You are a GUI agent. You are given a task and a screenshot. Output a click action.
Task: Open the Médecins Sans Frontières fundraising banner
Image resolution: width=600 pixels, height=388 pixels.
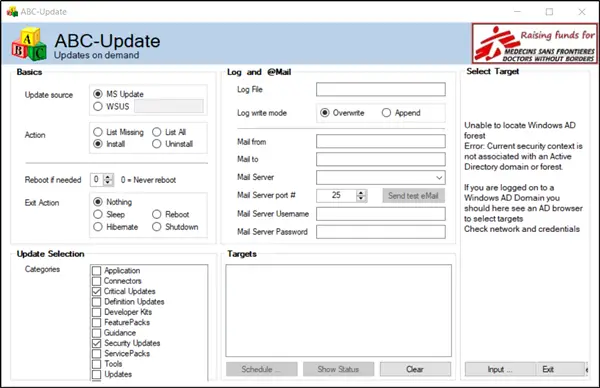point(535,43)
